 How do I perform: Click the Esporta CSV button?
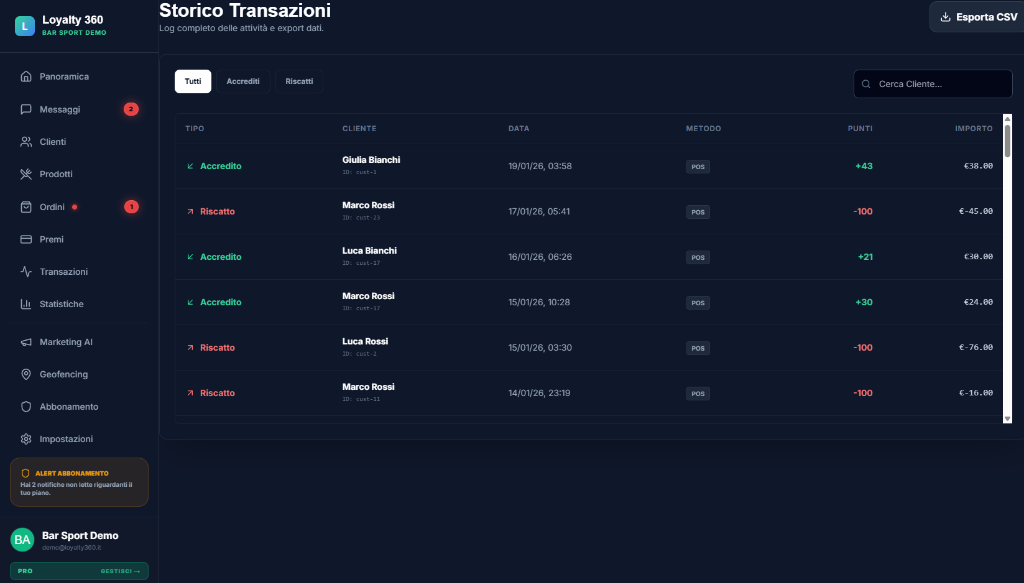click(977, 17)
